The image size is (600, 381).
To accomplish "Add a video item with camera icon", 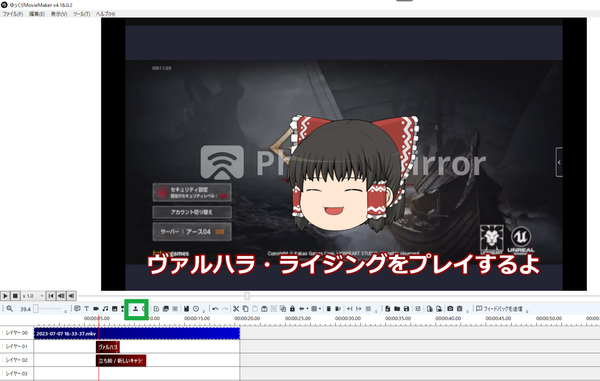I will pyautogui.click(x=96, y=309).
